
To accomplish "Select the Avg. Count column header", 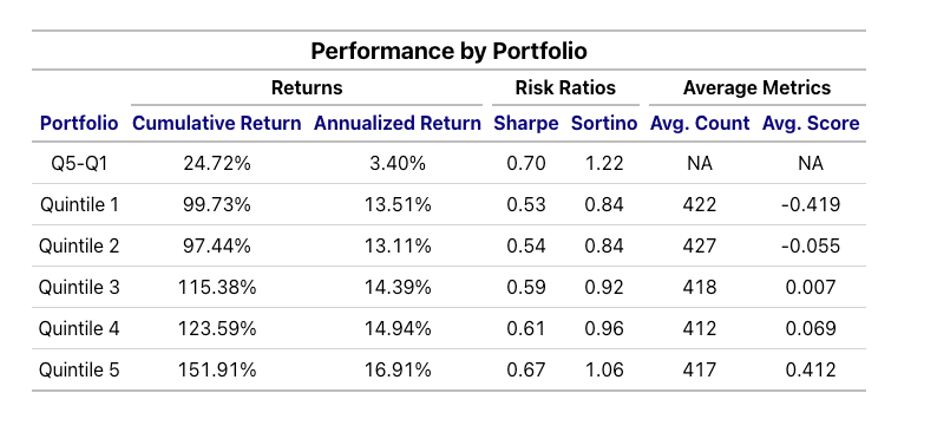I will (700, 124).
